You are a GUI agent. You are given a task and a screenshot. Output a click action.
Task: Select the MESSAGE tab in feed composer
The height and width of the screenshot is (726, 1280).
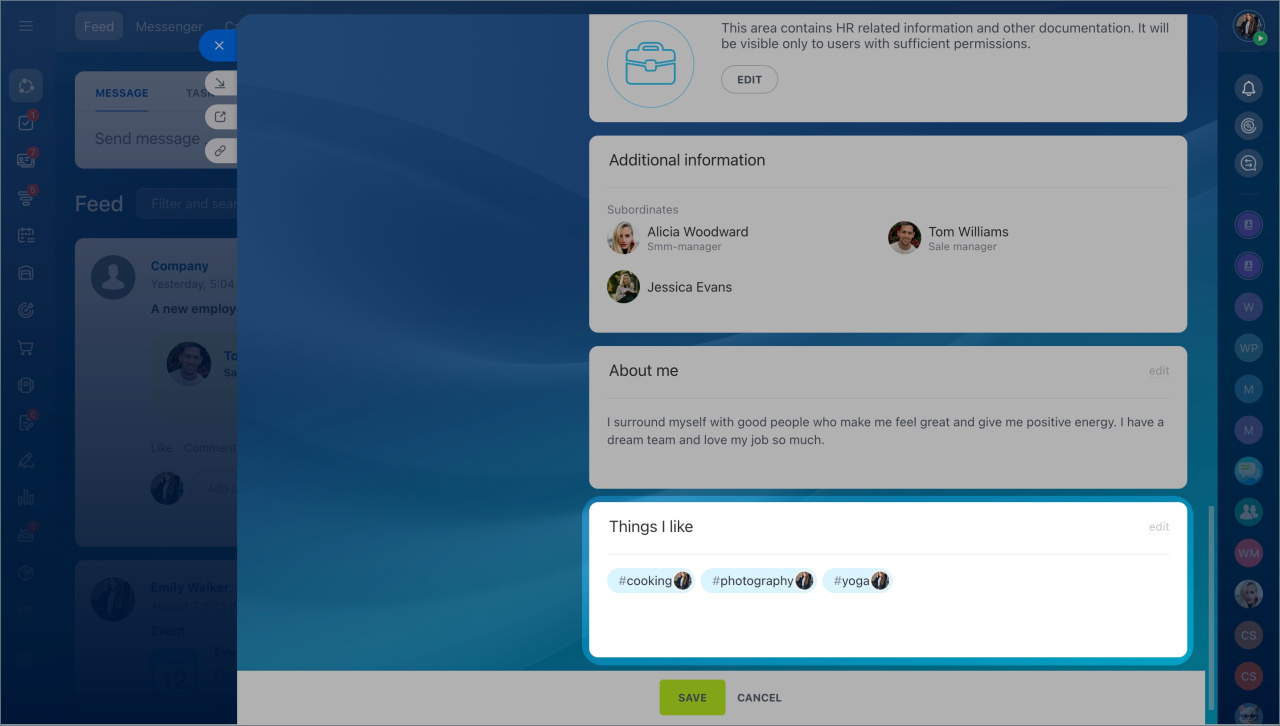(122, 93)
